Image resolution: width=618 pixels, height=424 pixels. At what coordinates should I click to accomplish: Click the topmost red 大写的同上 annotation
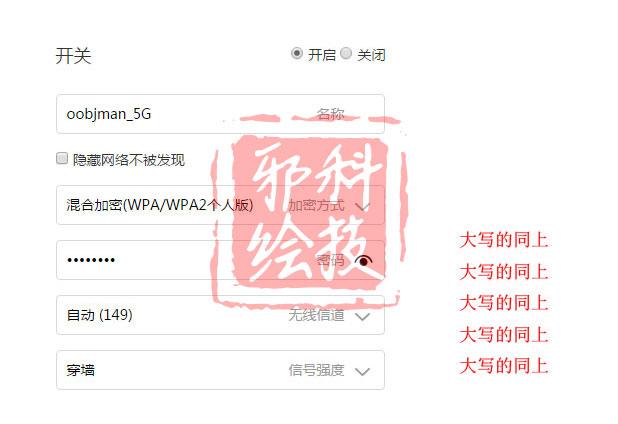(504, 240)
